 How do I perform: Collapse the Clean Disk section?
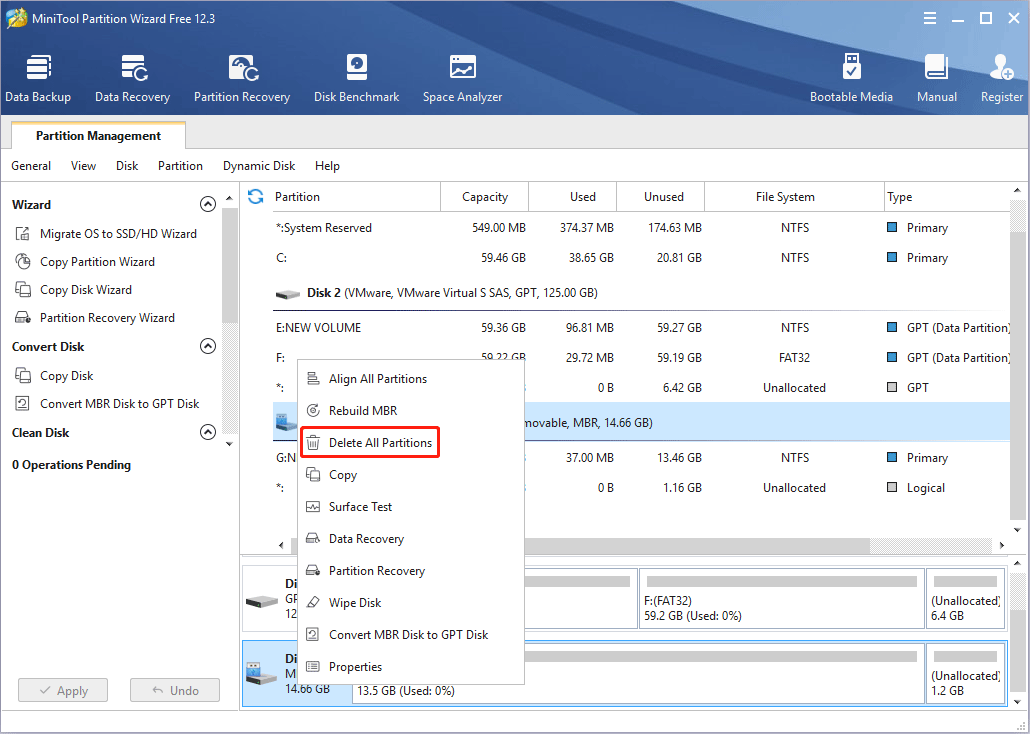[x=208, y=432]
